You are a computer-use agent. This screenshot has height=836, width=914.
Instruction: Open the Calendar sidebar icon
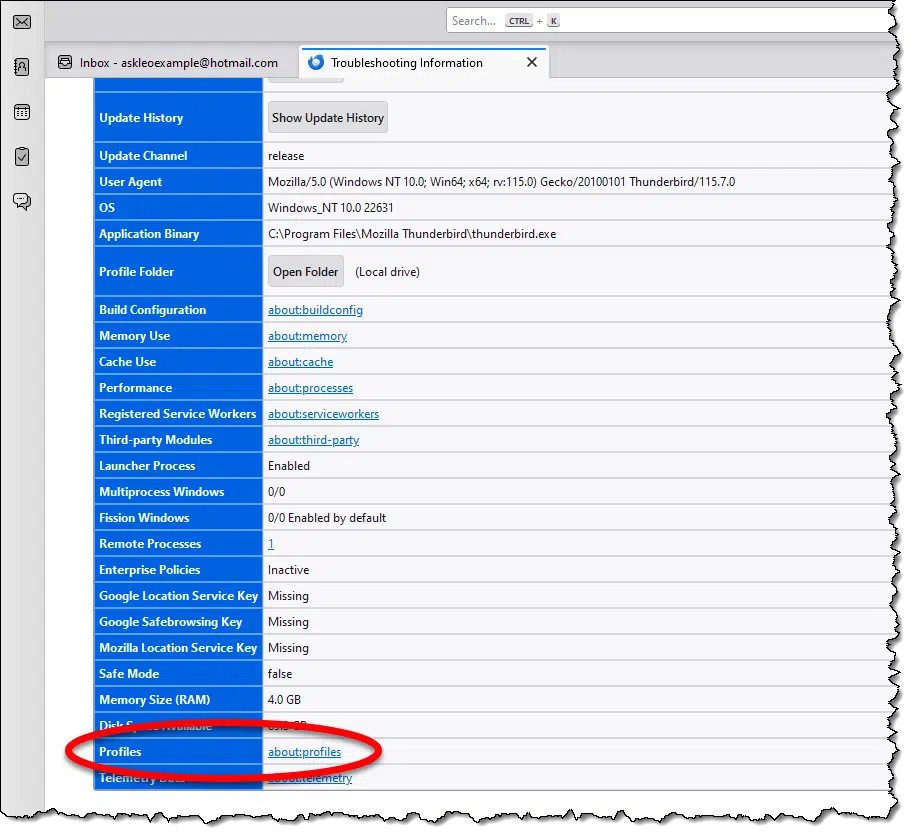[22, 112]
